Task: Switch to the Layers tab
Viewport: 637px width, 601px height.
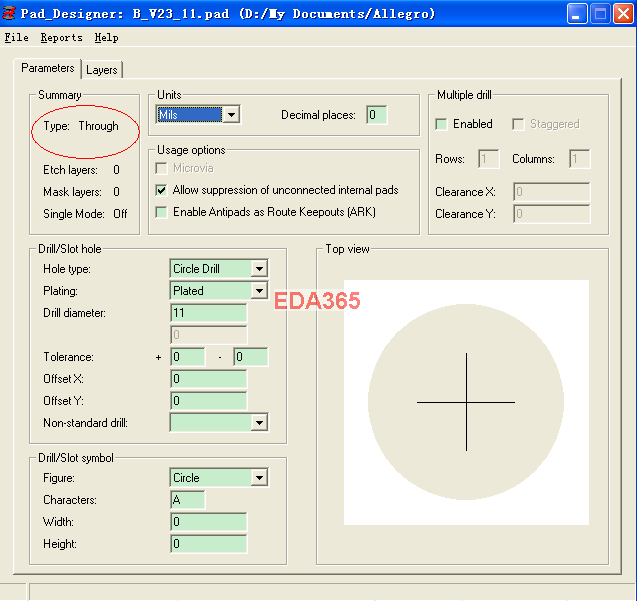Action: click(x=102, y=70)
